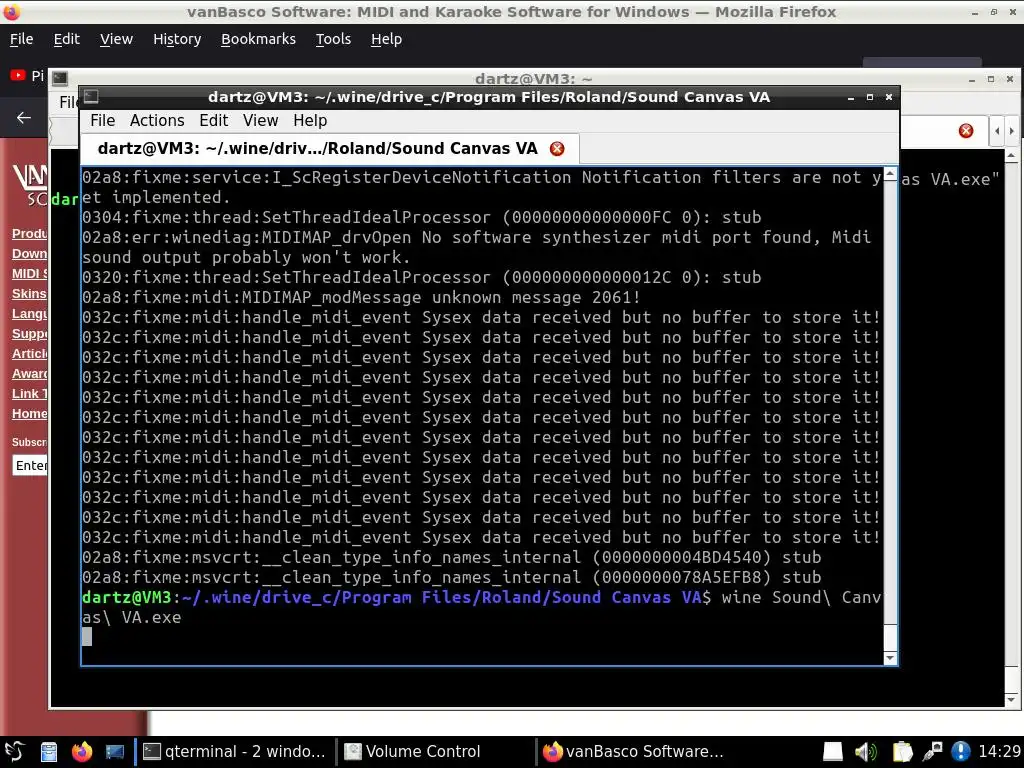This screenshot has height=768, width=1024.
Task: Select the YouTube tab in Firefox
Action: pos(27,76)
